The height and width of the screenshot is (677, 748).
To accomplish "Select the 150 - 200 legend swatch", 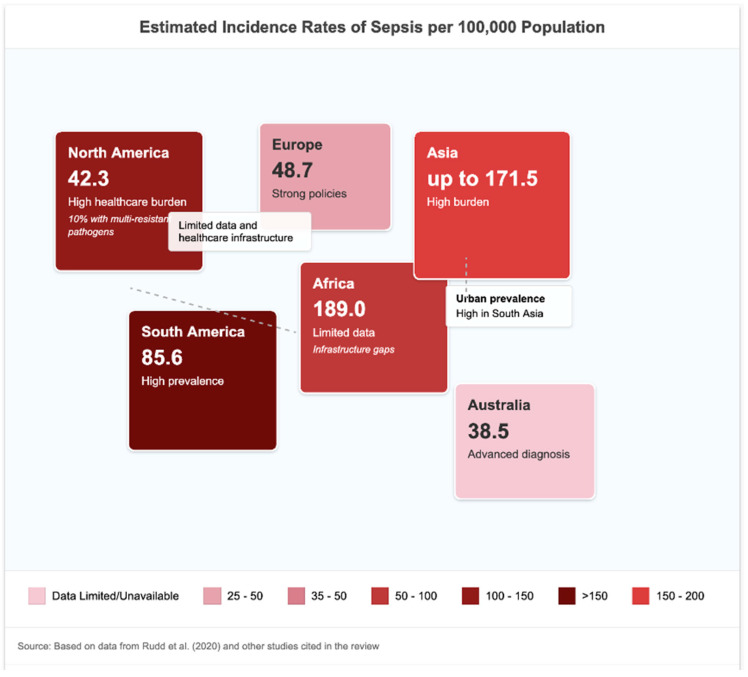I will (x=641, y=596).
